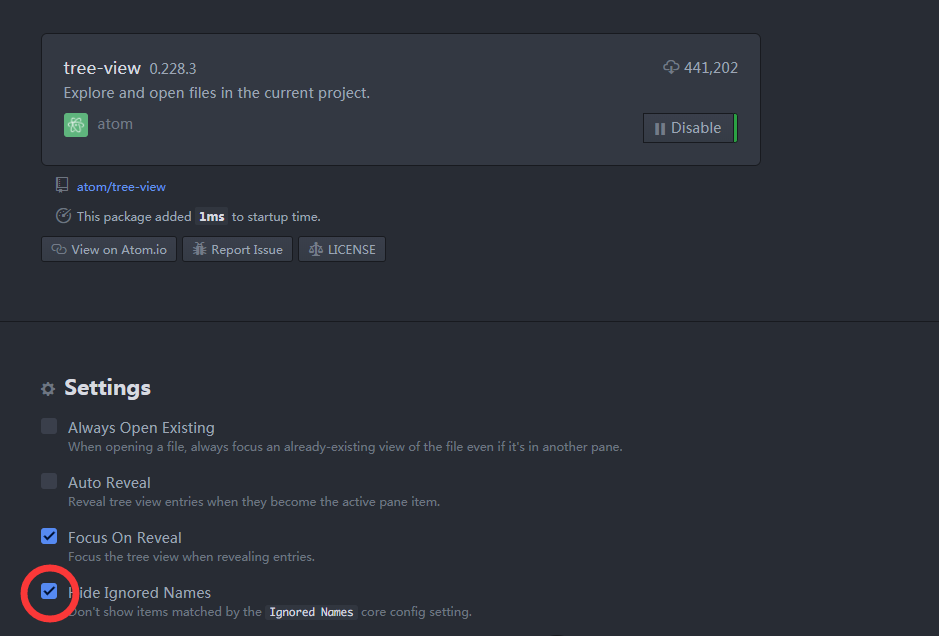
Task: Open the atom/tree-view repository link
Action: [121, 187]
